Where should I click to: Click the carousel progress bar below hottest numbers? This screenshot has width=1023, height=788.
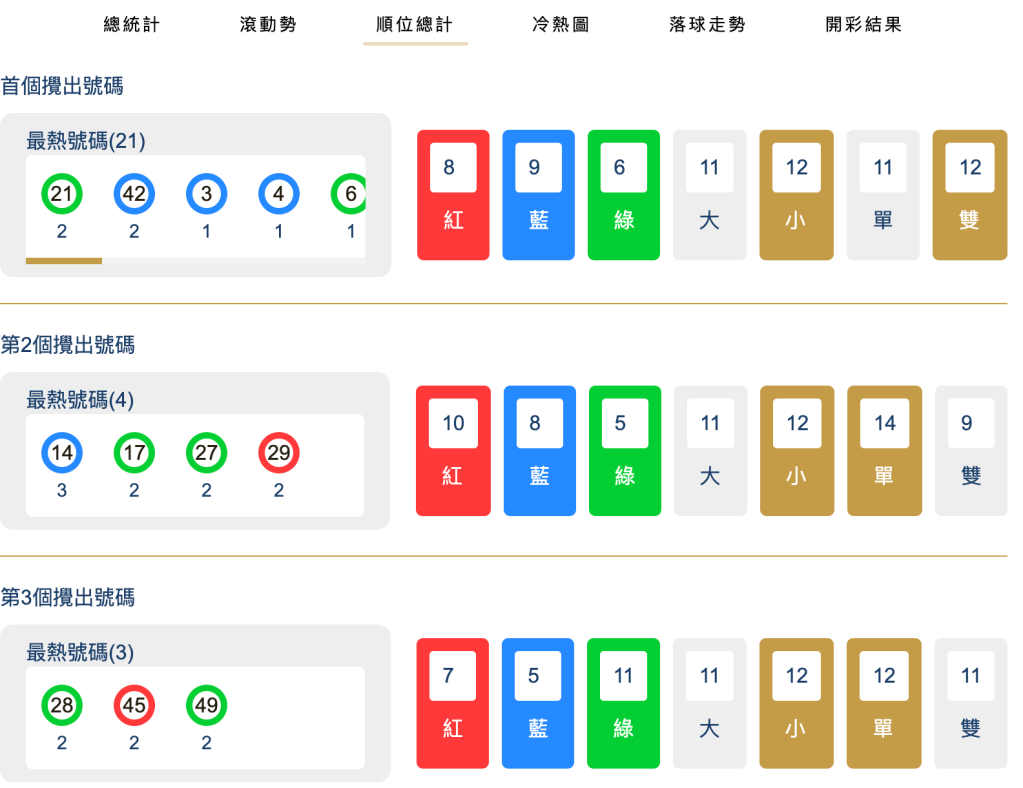(x=62, y=261)
